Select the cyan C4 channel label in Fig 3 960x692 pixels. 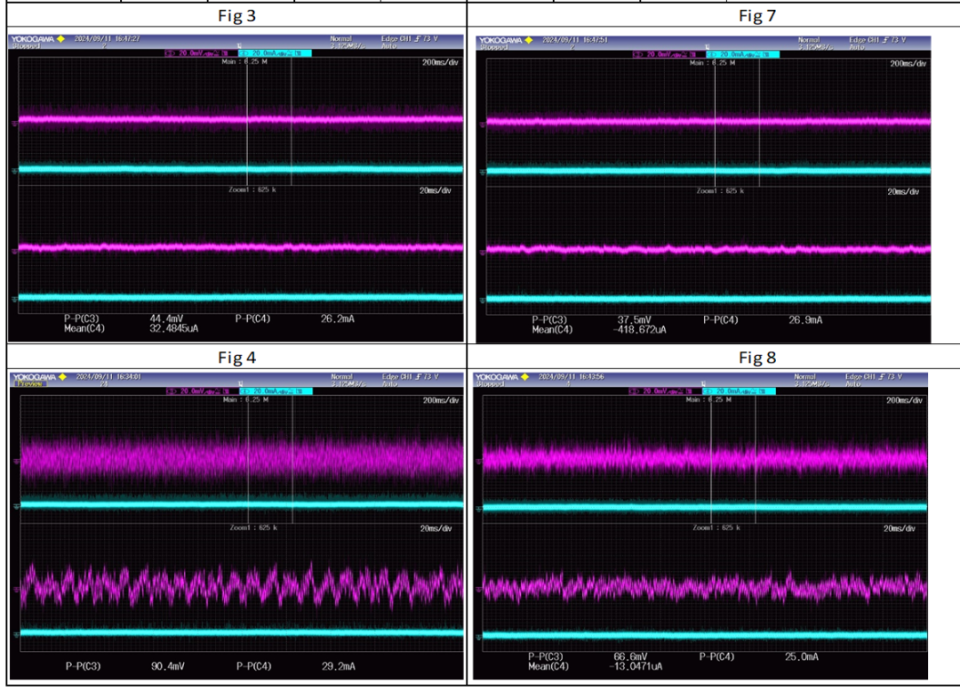tap(275, 54)
